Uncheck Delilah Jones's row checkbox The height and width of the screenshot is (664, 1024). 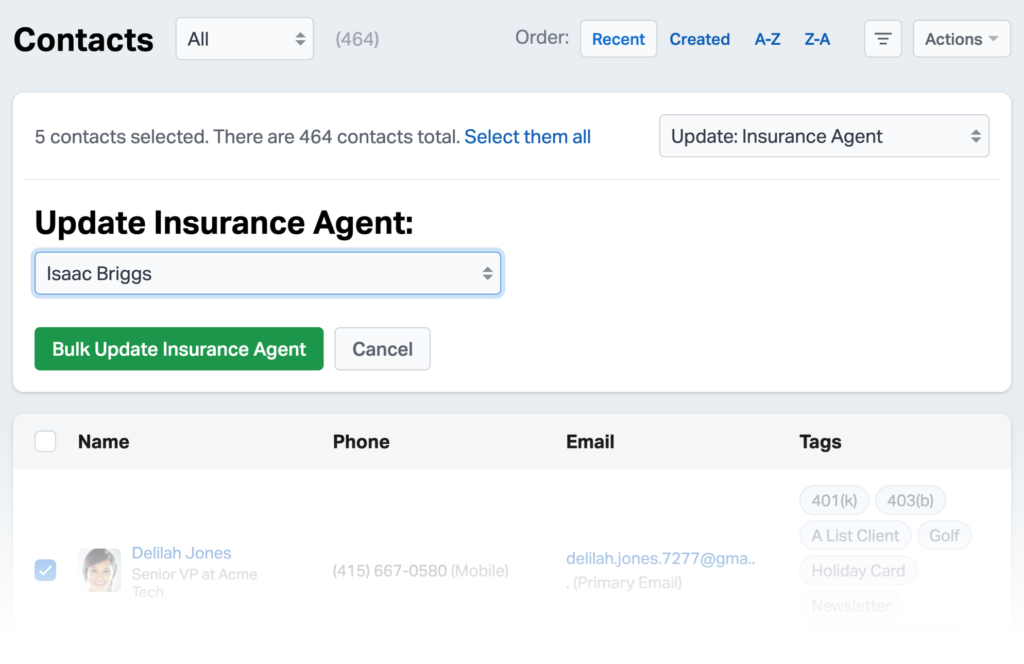coord(45,570)
